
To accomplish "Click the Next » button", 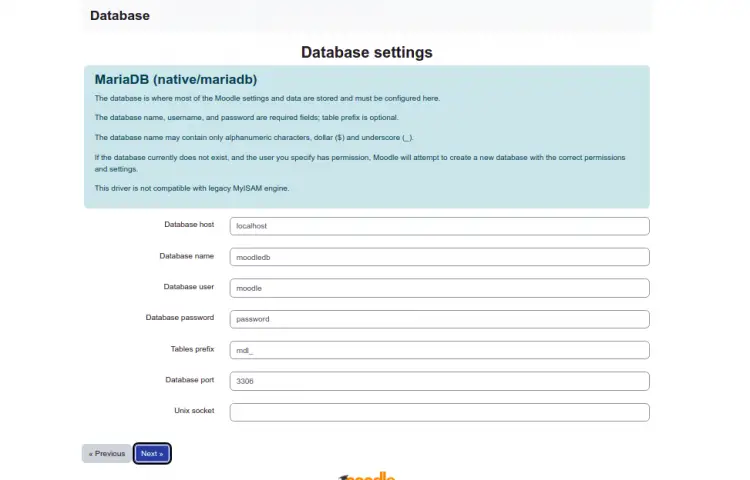I will pos(152,453).
